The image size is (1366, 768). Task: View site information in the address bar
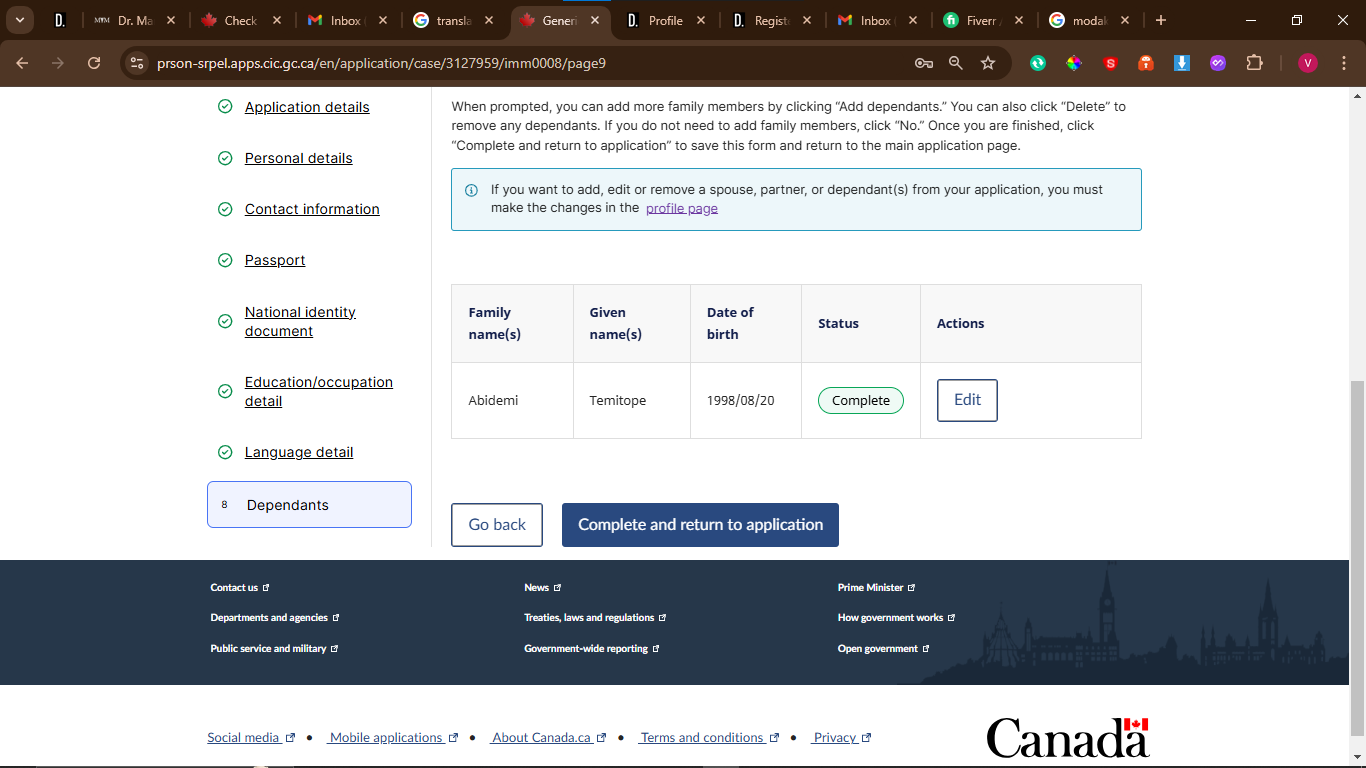138,63
